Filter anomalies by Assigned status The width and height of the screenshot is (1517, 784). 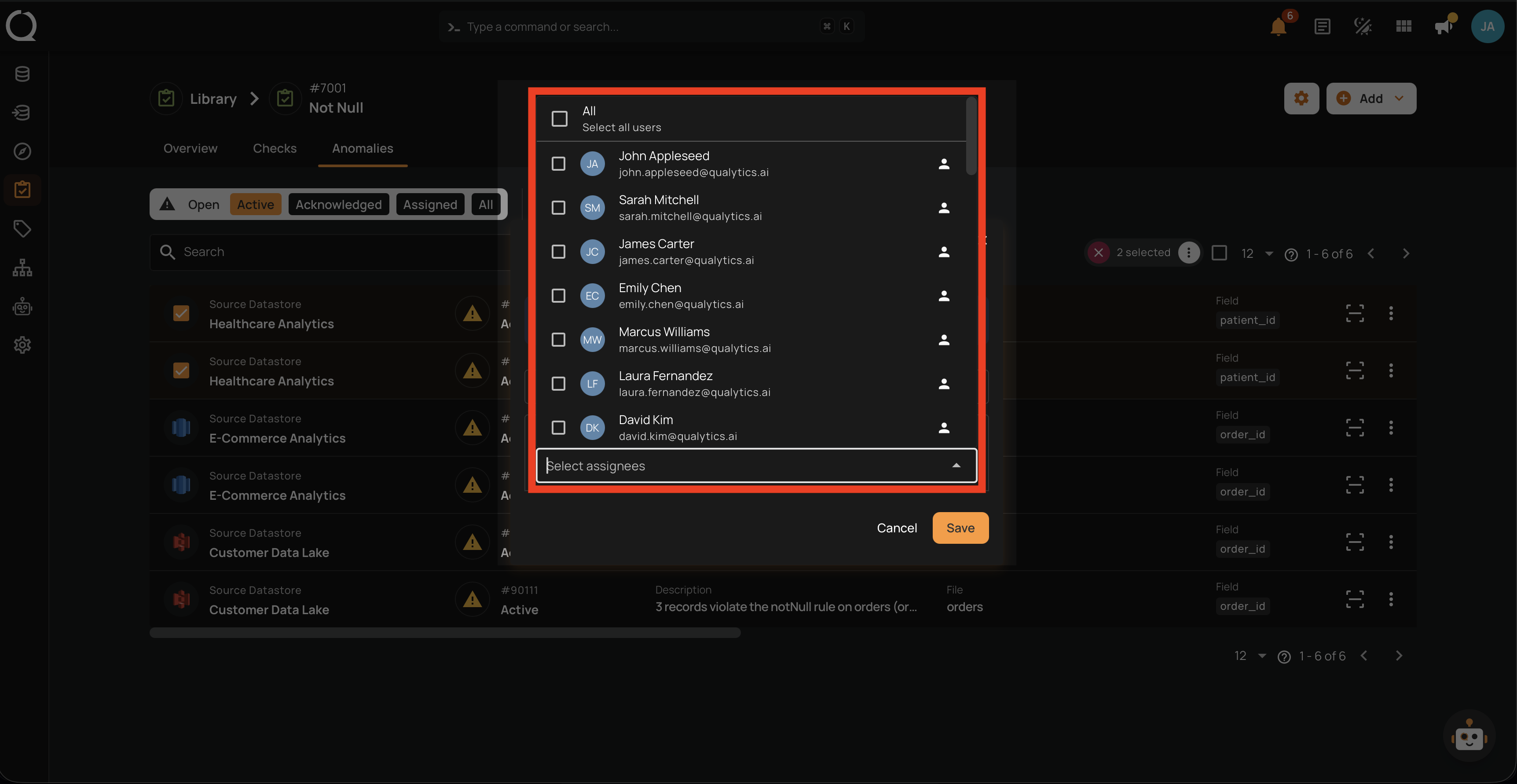coord(430,205)
